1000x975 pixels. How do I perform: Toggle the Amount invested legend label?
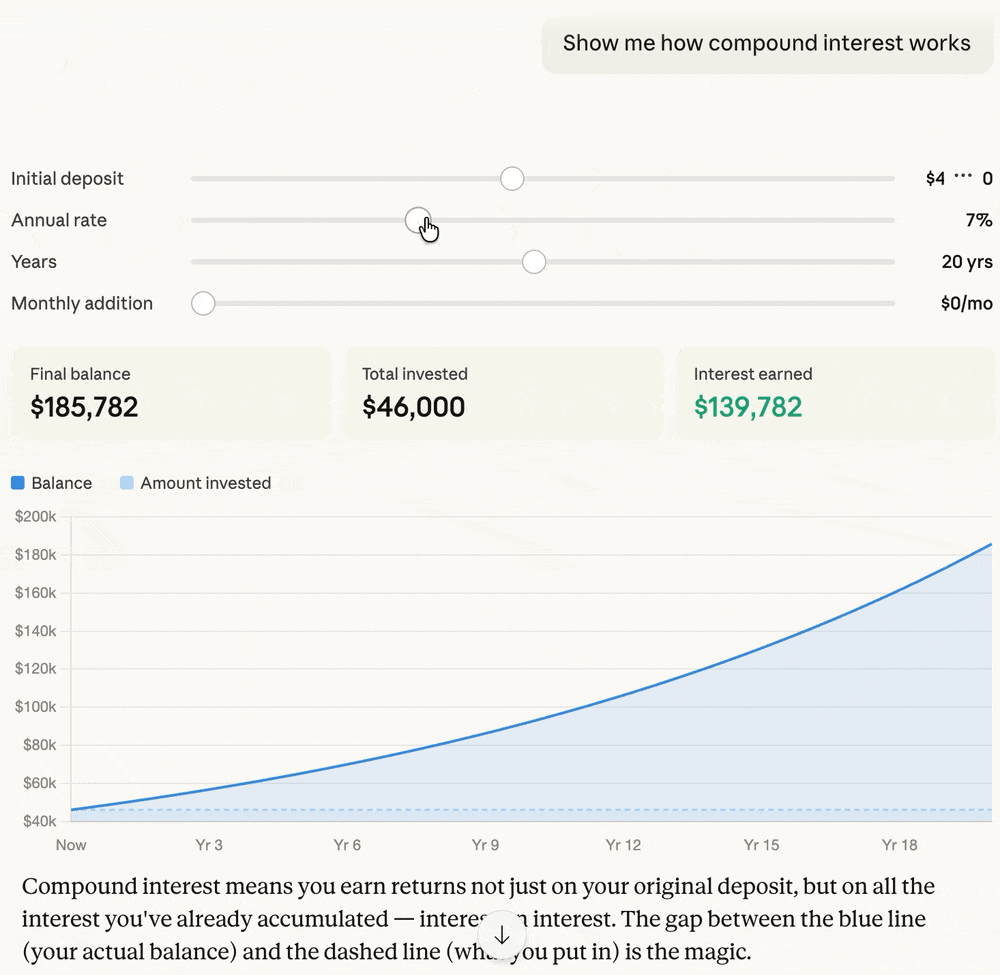[205, 483]
